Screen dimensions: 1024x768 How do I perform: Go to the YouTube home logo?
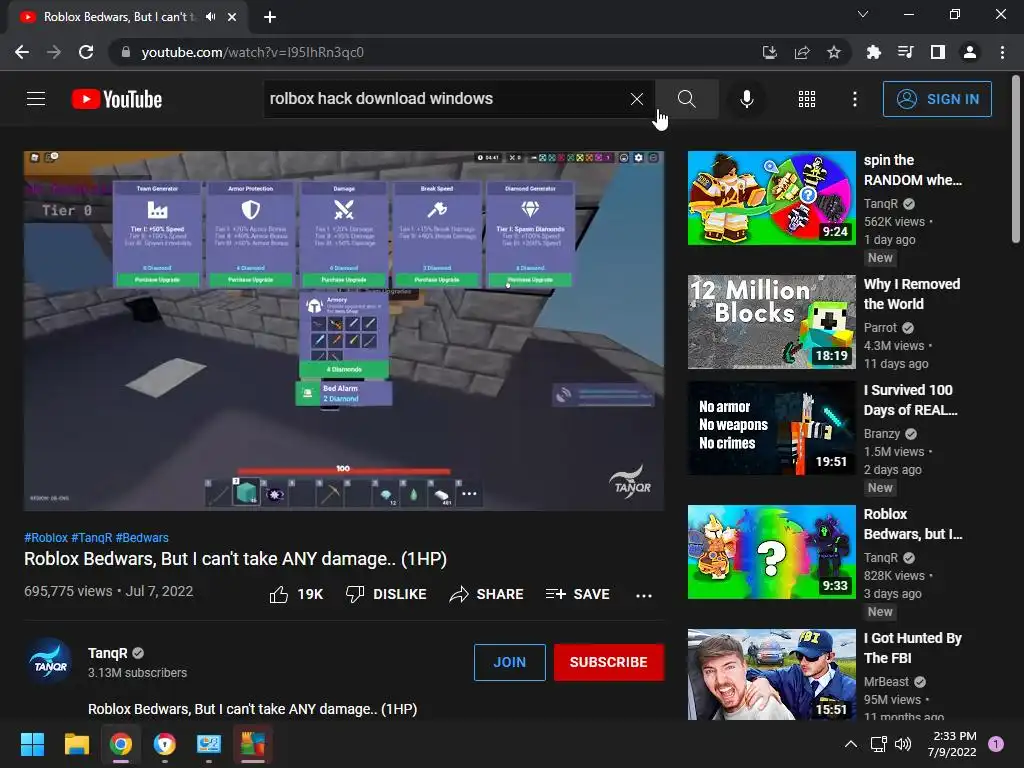[117, 99]
